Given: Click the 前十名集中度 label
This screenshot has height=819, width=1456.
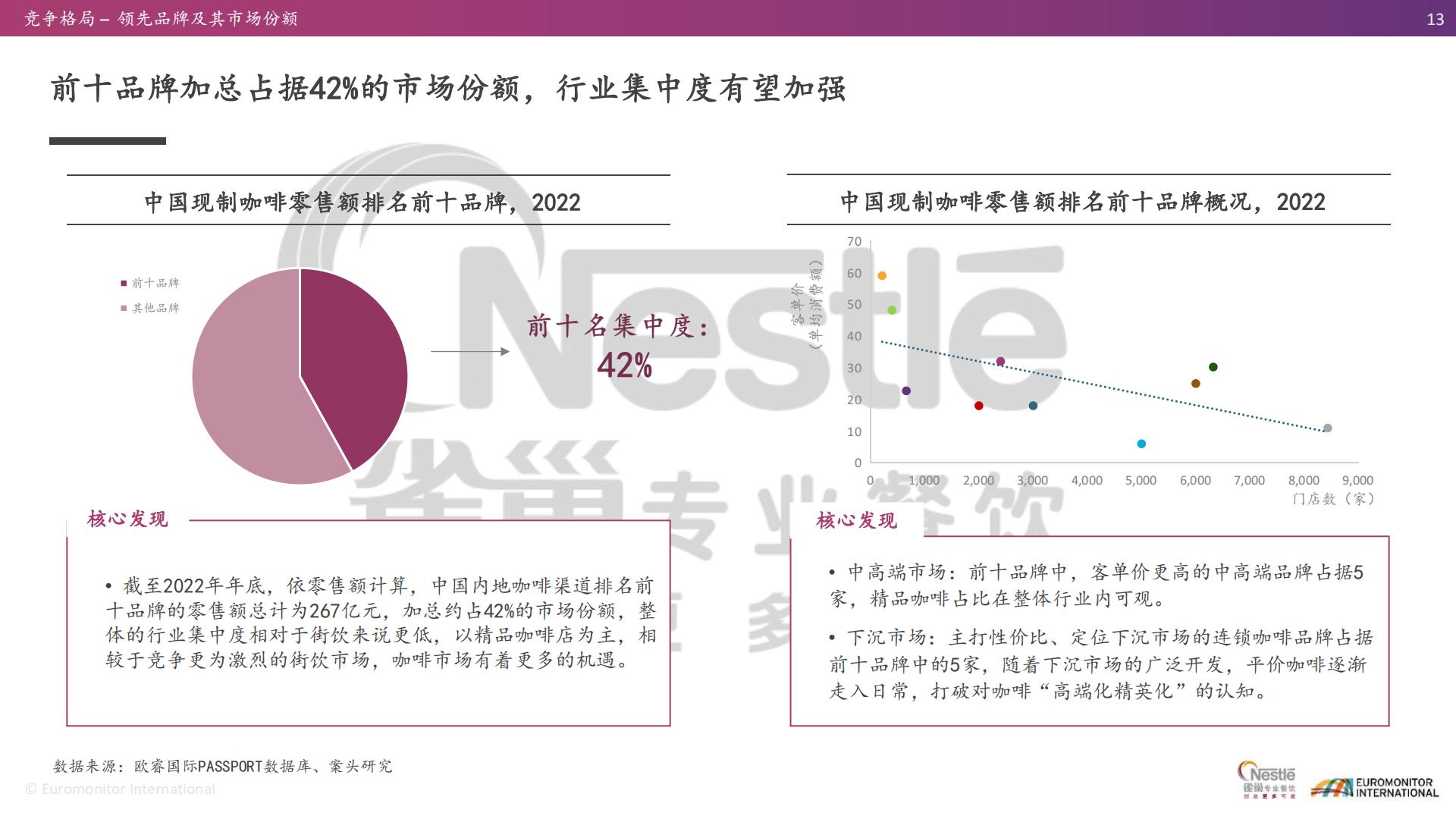Looking at the screenshot, I should [620, 326].
